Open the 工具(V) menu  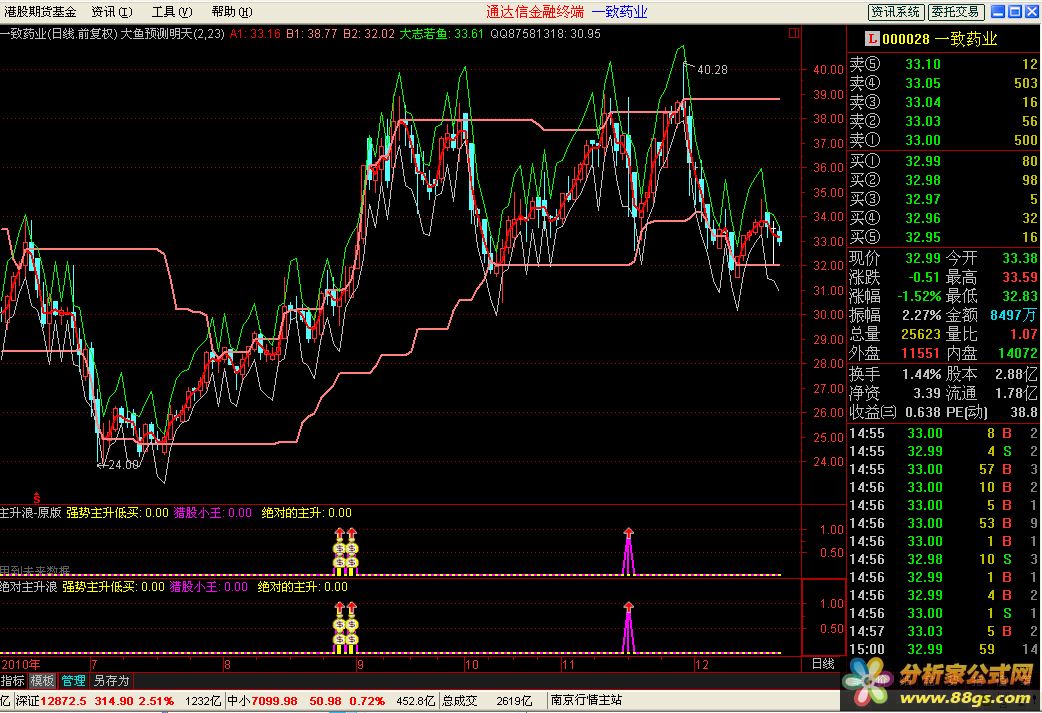[x=171, y=11]
